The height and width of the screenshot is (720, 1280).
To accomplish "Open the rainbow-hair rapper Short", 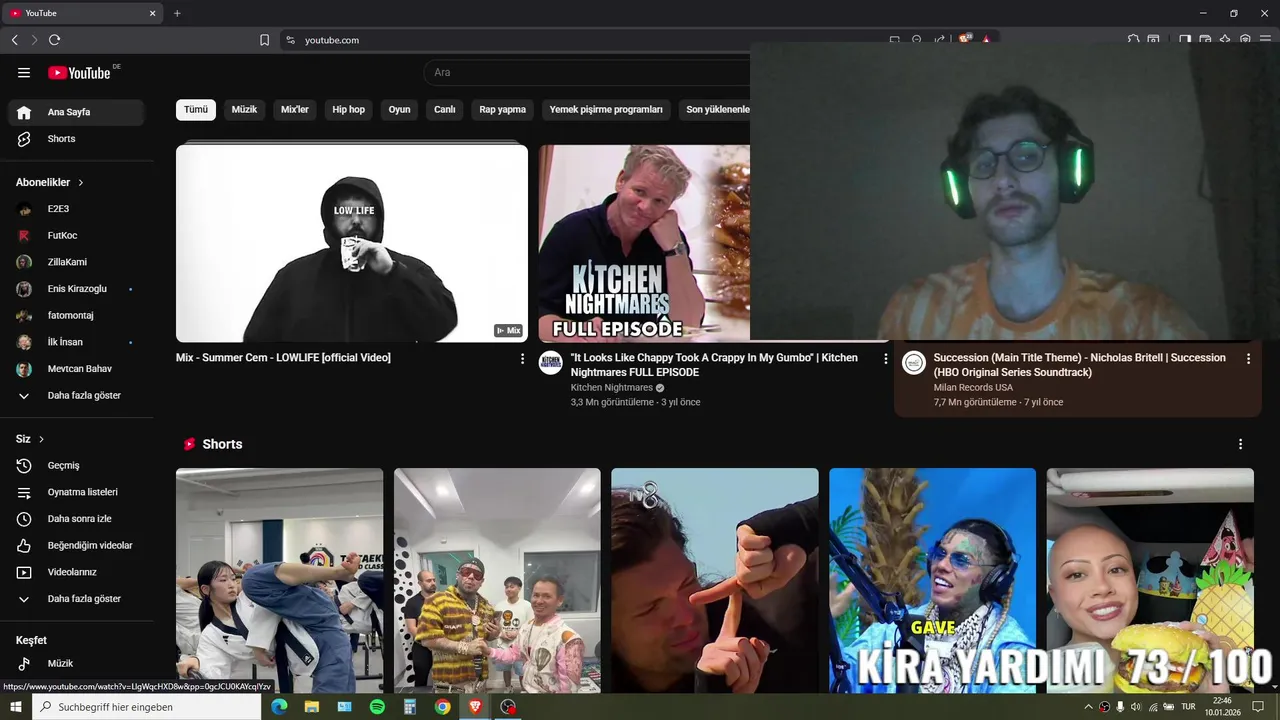I will pos(932,580).
